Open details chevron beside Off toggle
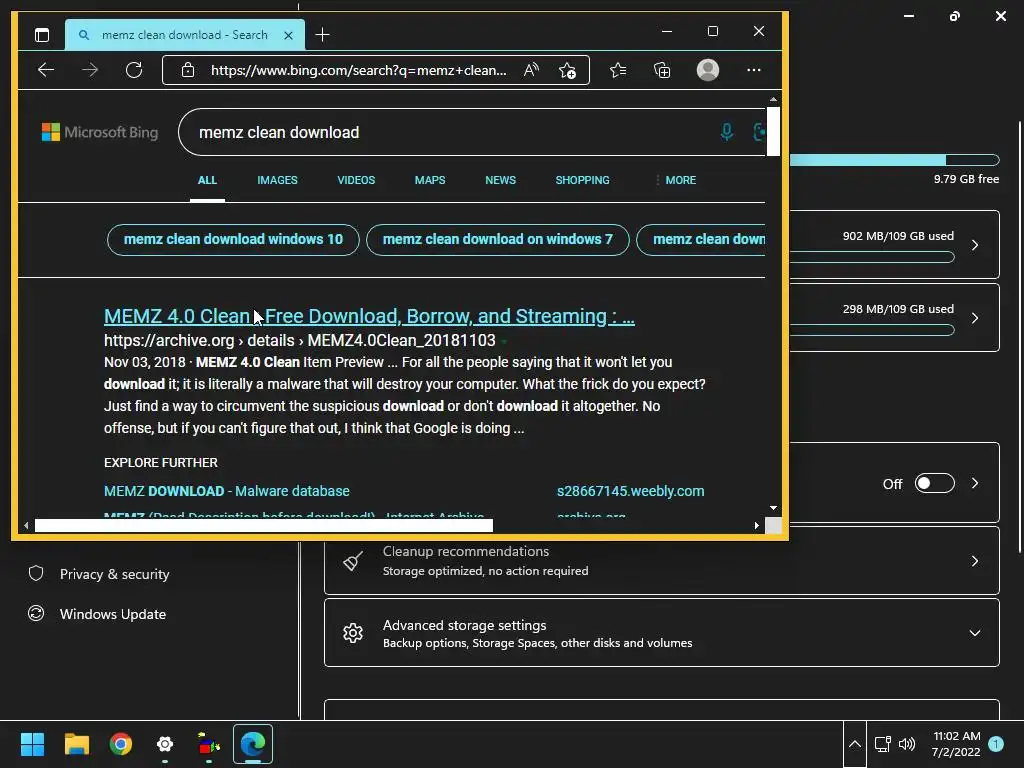Screen dimensions: 1024x768 pyautogui.click(x=975, y=483)
